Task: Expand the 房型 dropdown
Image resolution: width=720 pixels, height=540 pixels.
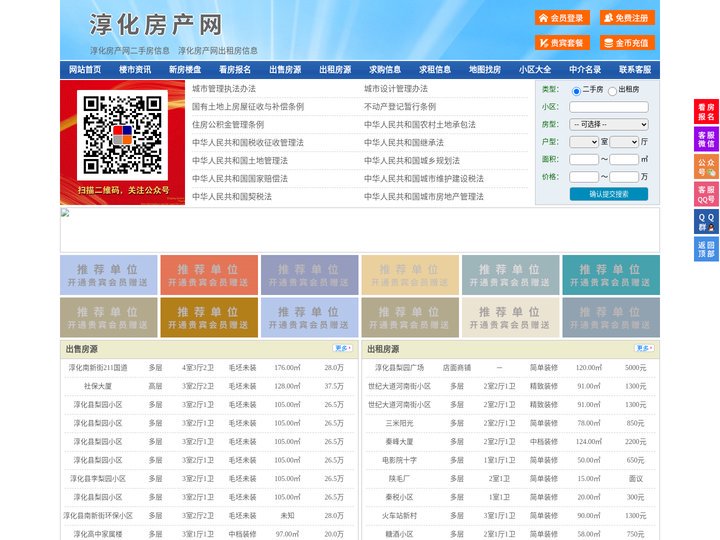Action: point(609,124)
